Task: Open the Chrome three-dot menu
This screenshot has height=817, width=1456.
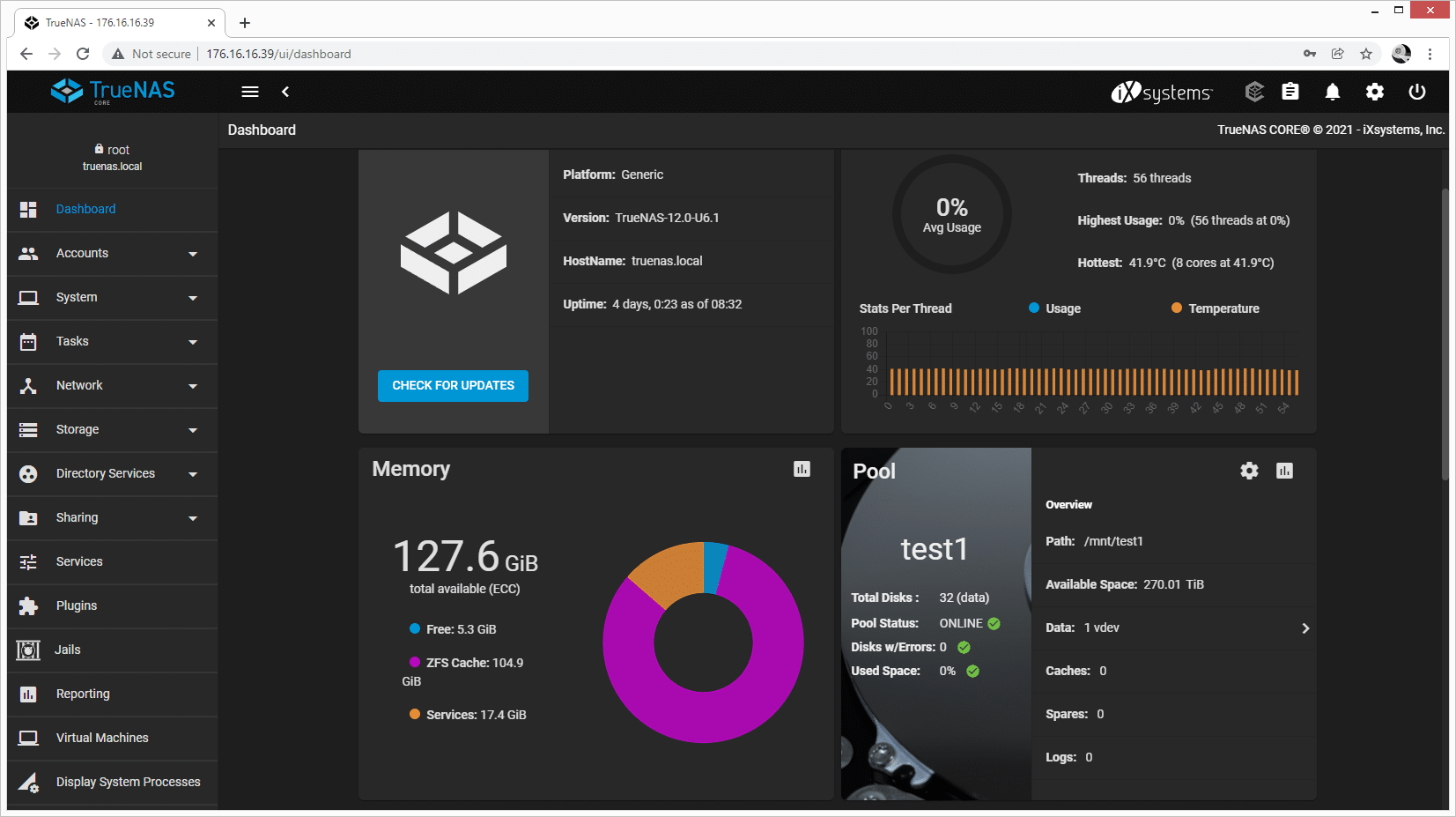Action: click(1430, 54)
